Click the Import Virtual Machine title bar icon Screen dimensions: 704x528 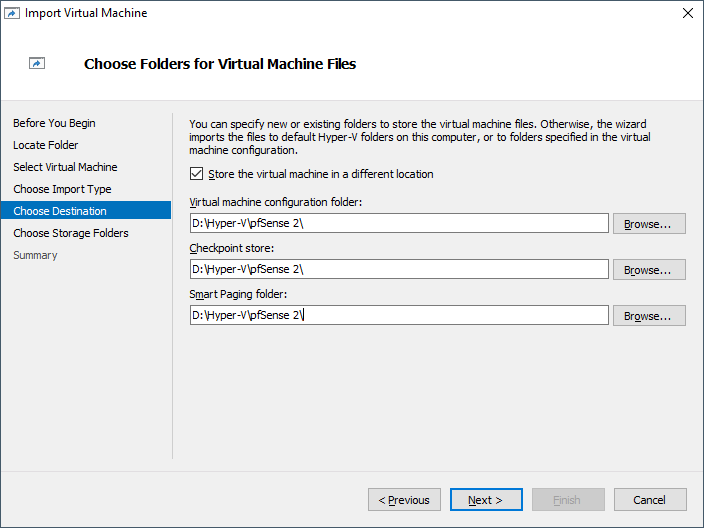[x=13, y=13]
